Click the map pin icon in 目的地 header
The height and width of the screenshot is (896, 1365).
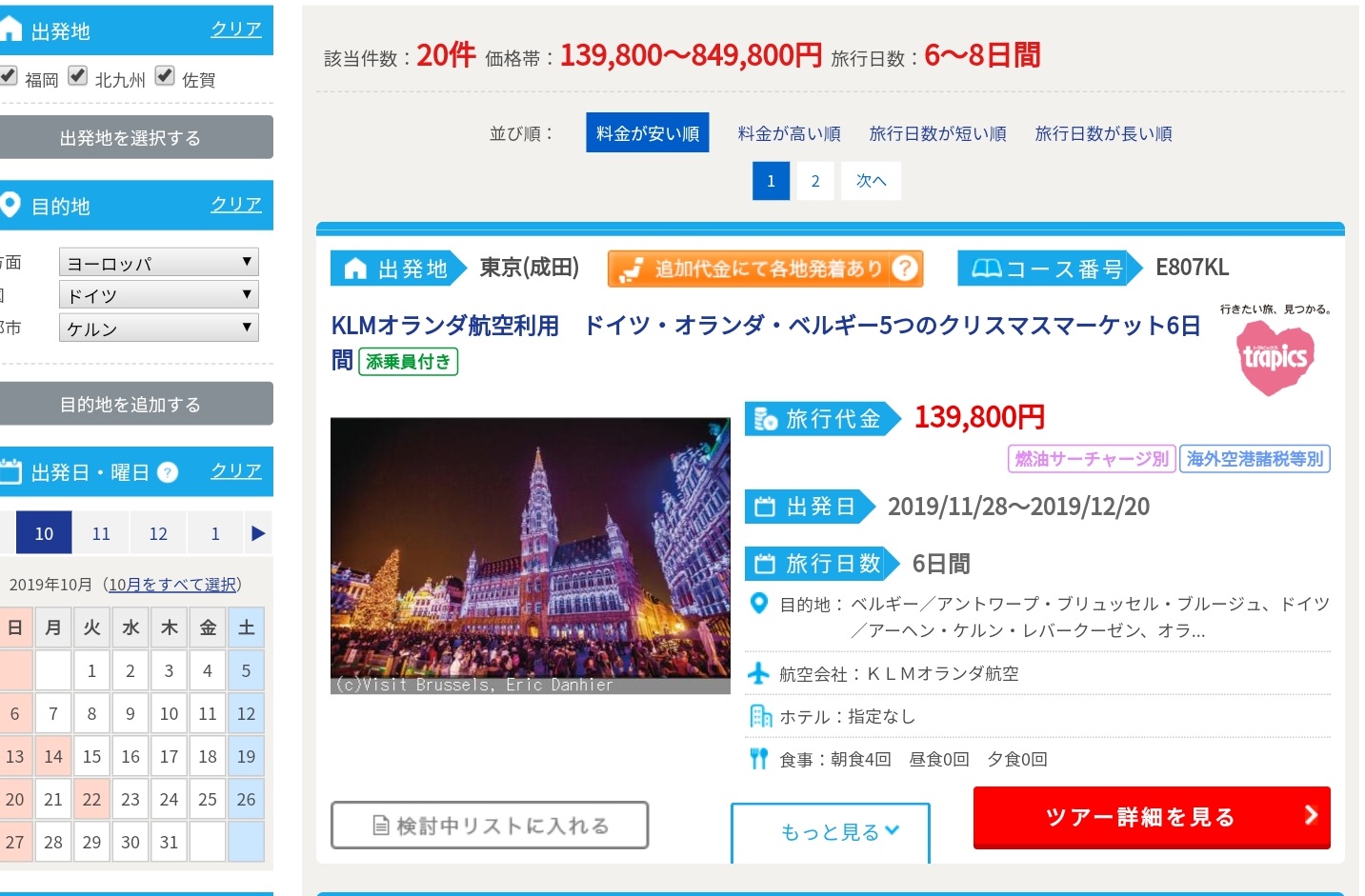point(10,205)
